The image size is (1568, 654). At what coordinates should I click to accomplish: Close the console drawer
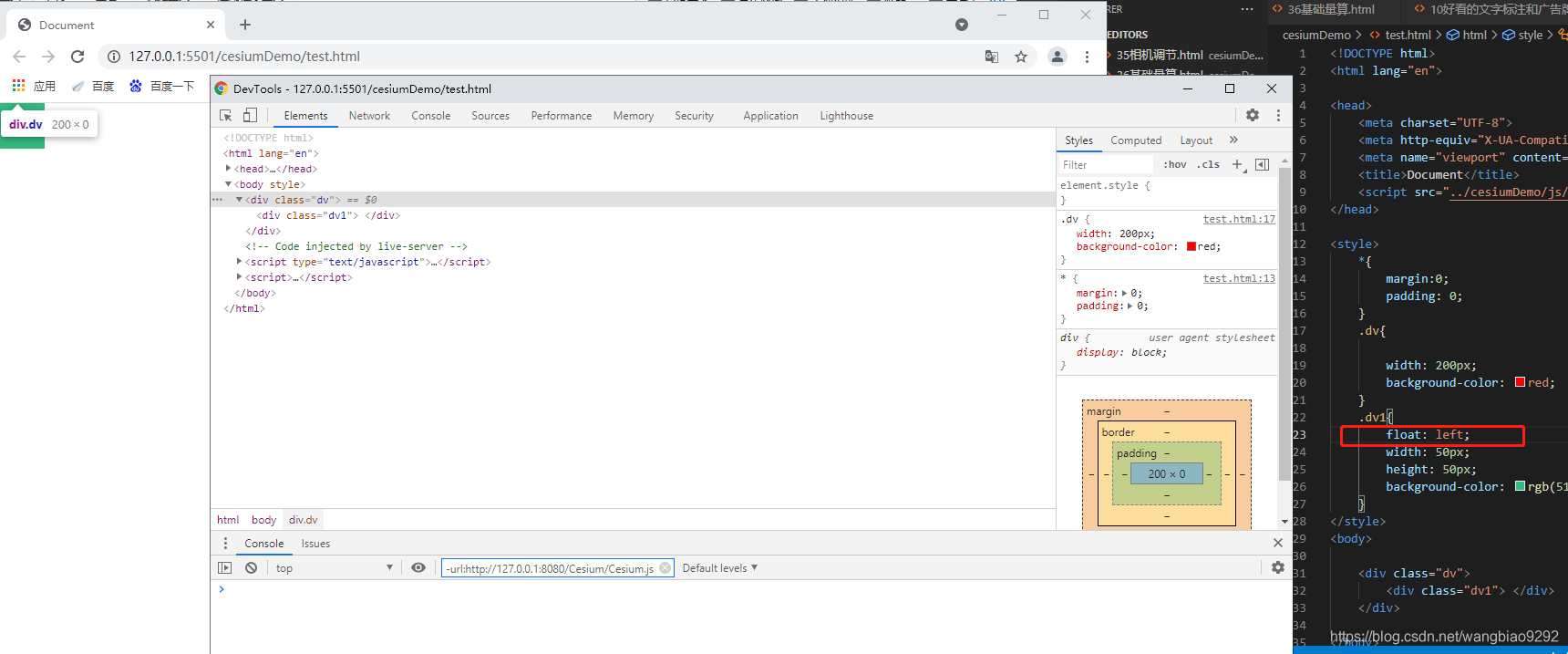tap(1278, 543)
